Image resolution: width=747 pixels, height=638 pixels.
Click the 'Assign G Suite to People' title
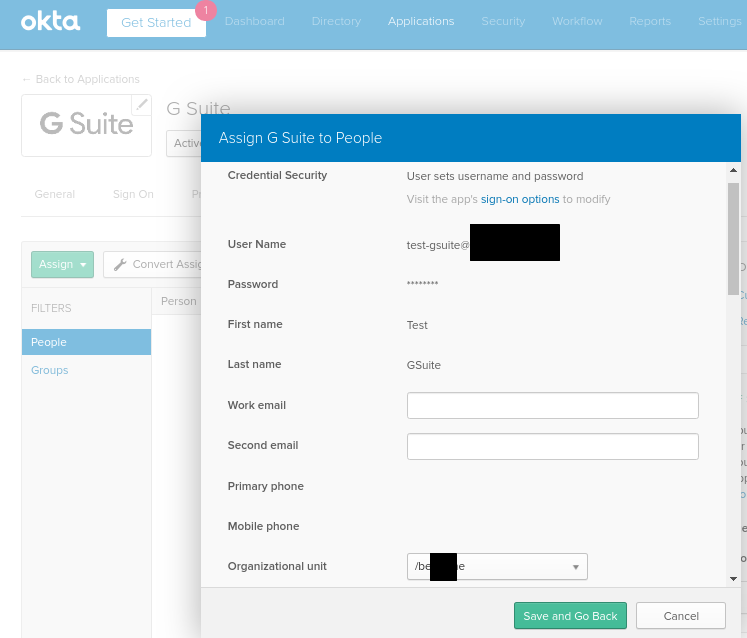(x=300, y=138)
